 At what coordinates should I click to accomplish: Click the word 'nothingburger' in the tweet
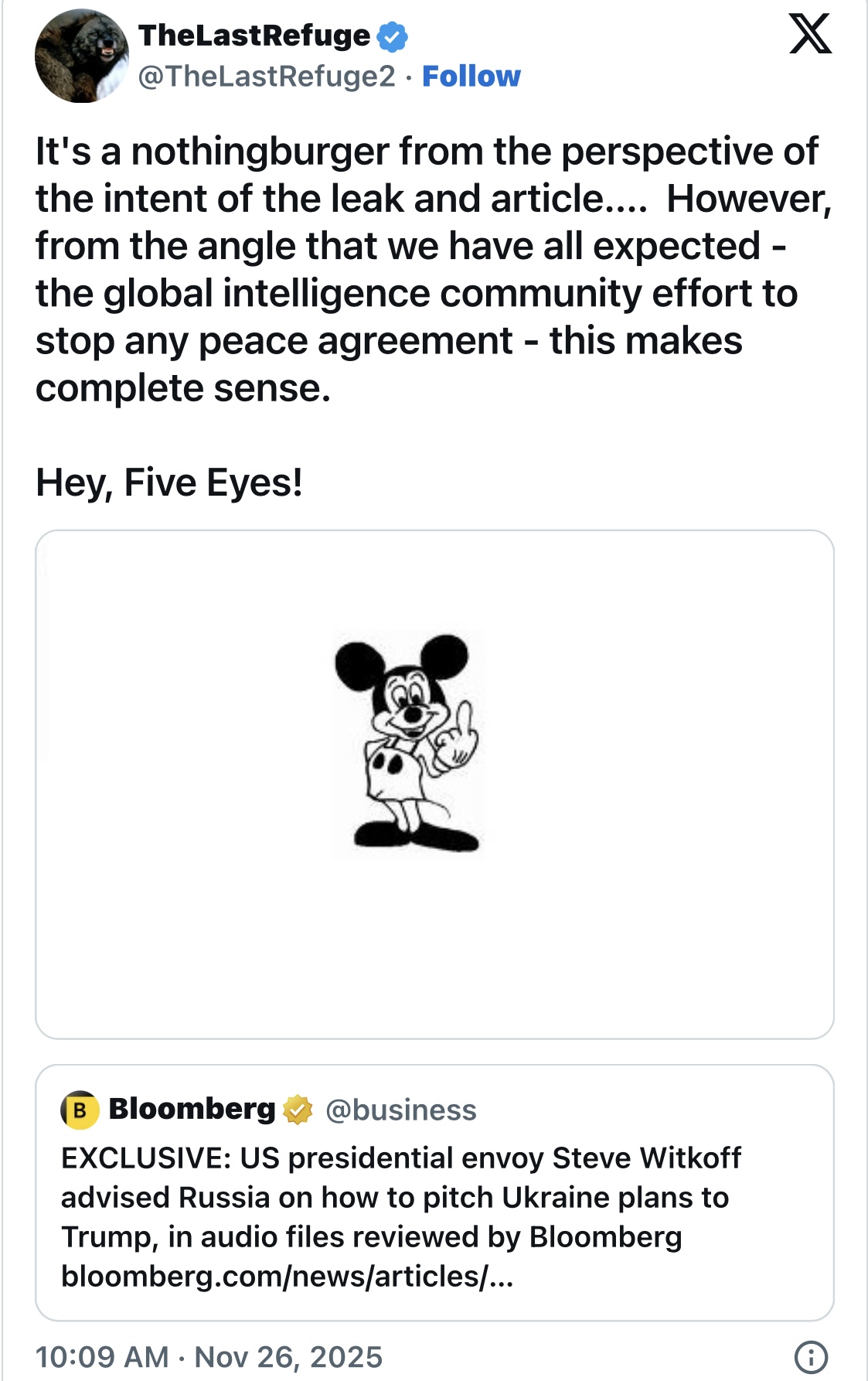[x=260, y=151]
